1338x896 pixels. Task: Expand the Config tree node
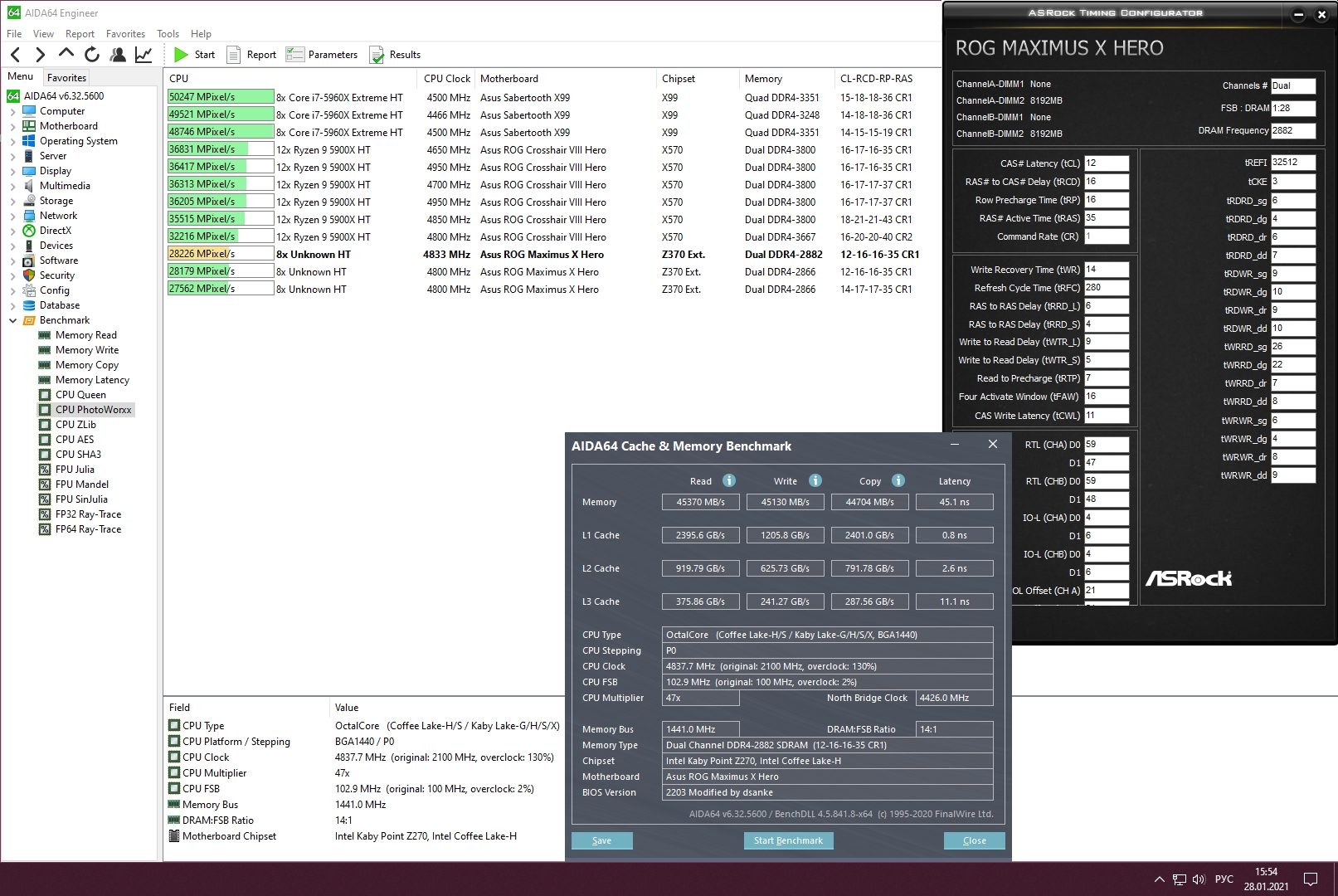(12, 290)
